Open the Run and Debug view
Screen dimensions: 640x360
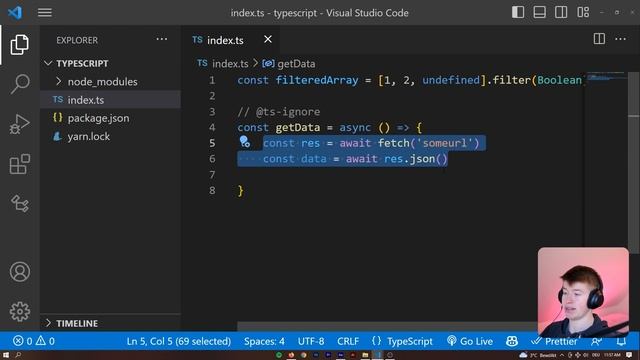click(19, 124)
